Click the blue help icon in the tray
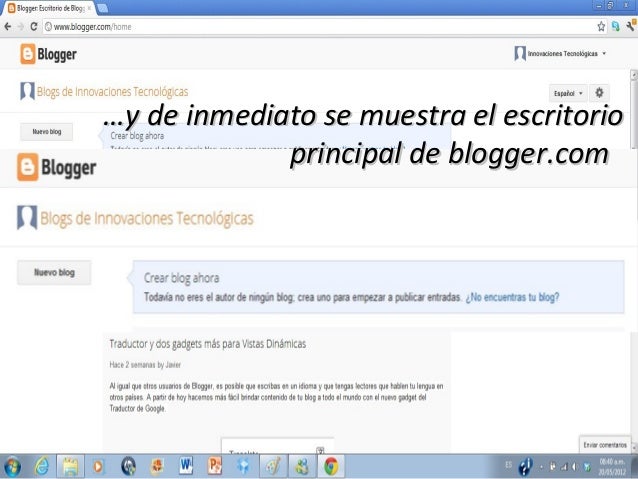This screenshot has height=479, width=638. [526, 466]
